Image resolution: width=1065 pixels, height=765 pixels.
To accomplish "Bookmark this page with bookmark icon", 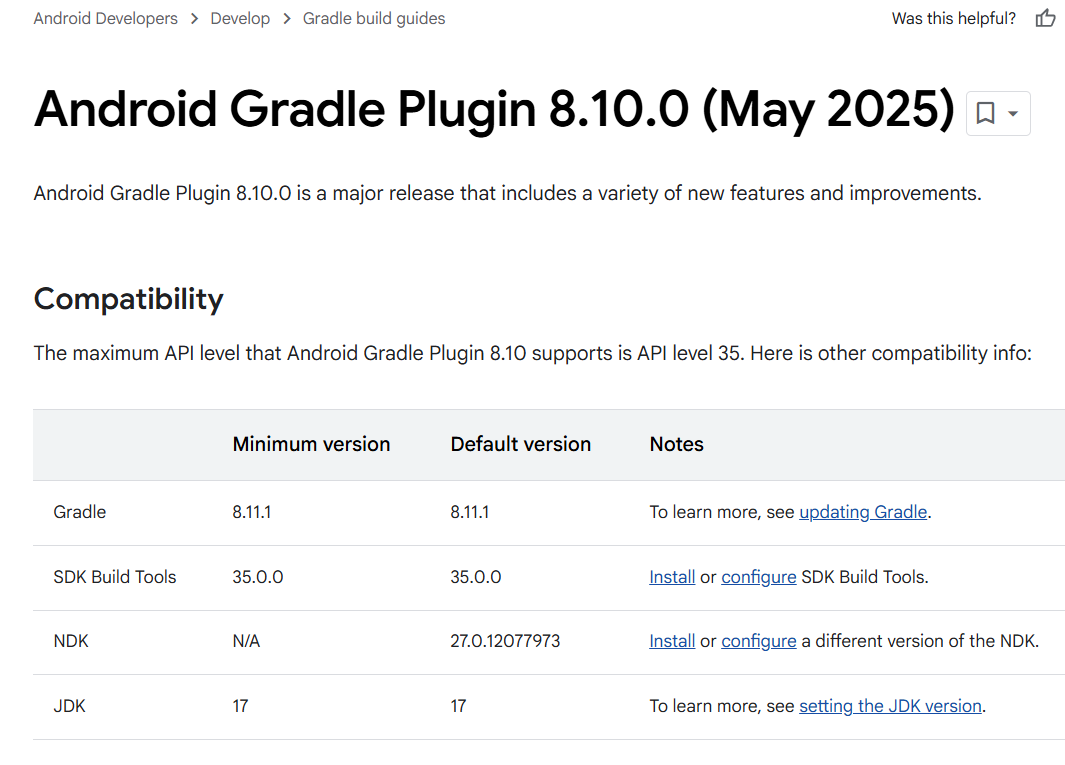I will (x=985, y=113).
